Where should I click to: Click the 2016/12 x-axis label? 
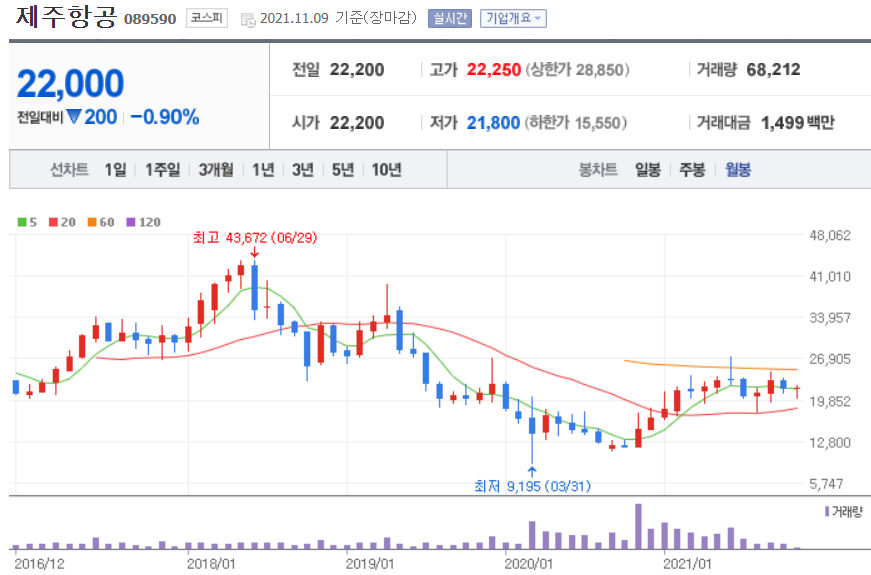tap(39, 564)
